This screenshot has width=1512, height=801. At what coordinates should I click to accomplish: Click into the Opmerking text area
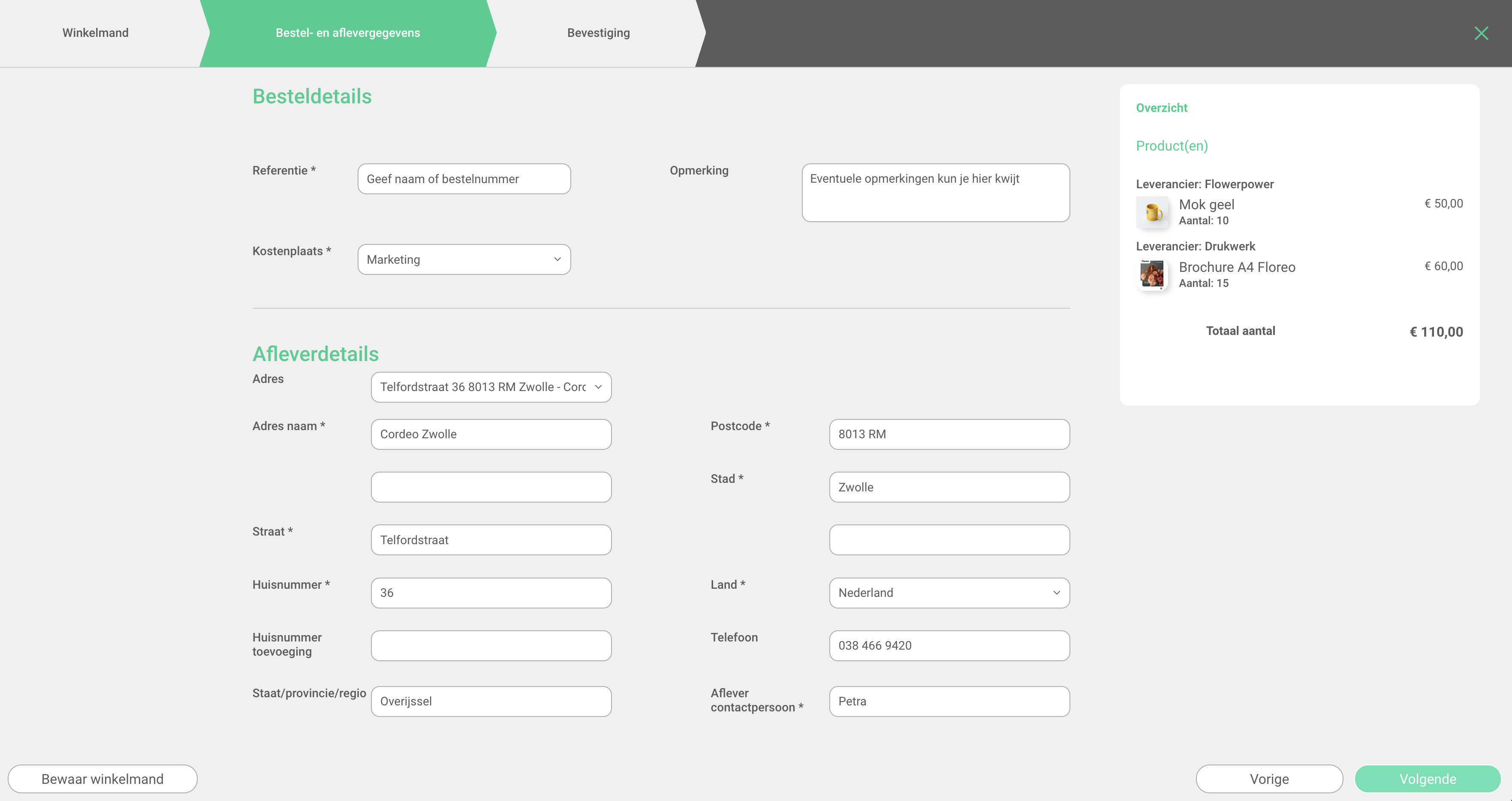(936, 193)
